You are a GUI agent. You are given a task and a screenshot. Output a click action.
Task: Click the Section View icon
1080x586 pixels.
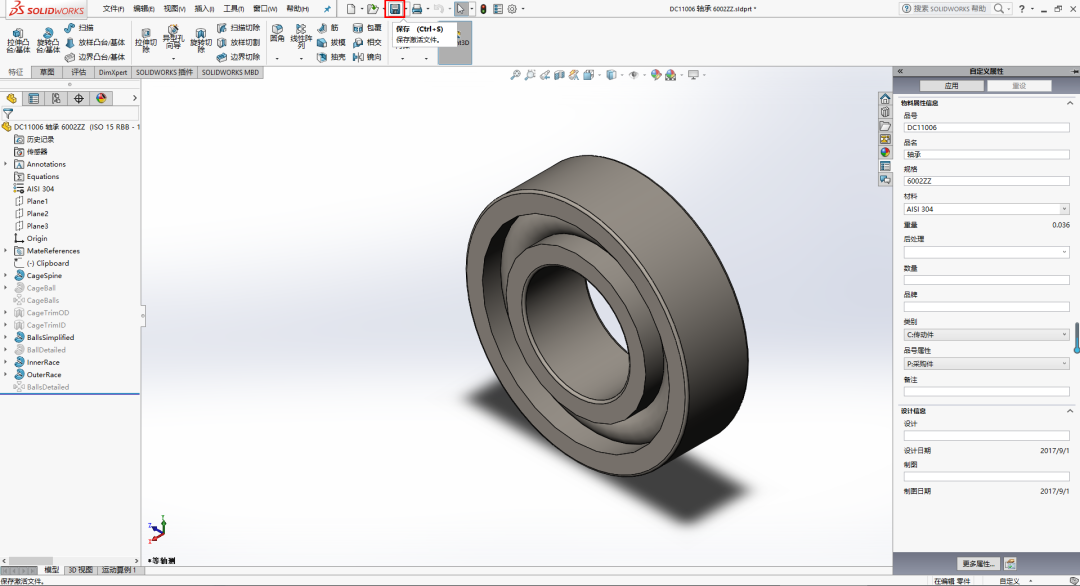[559, 75]
